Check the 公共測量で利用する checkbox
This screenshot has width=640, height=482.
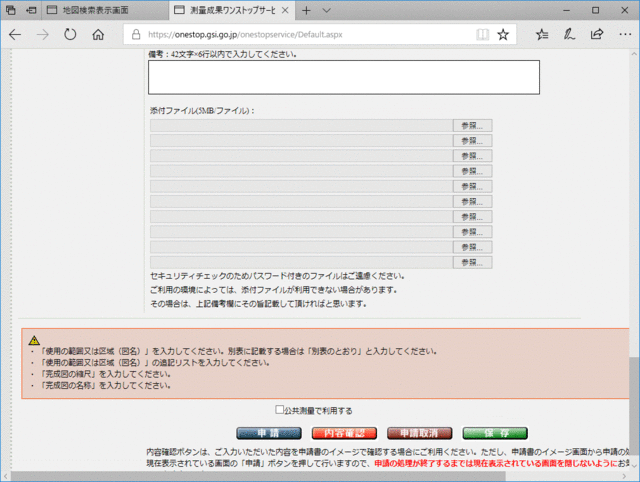[279, 409]
